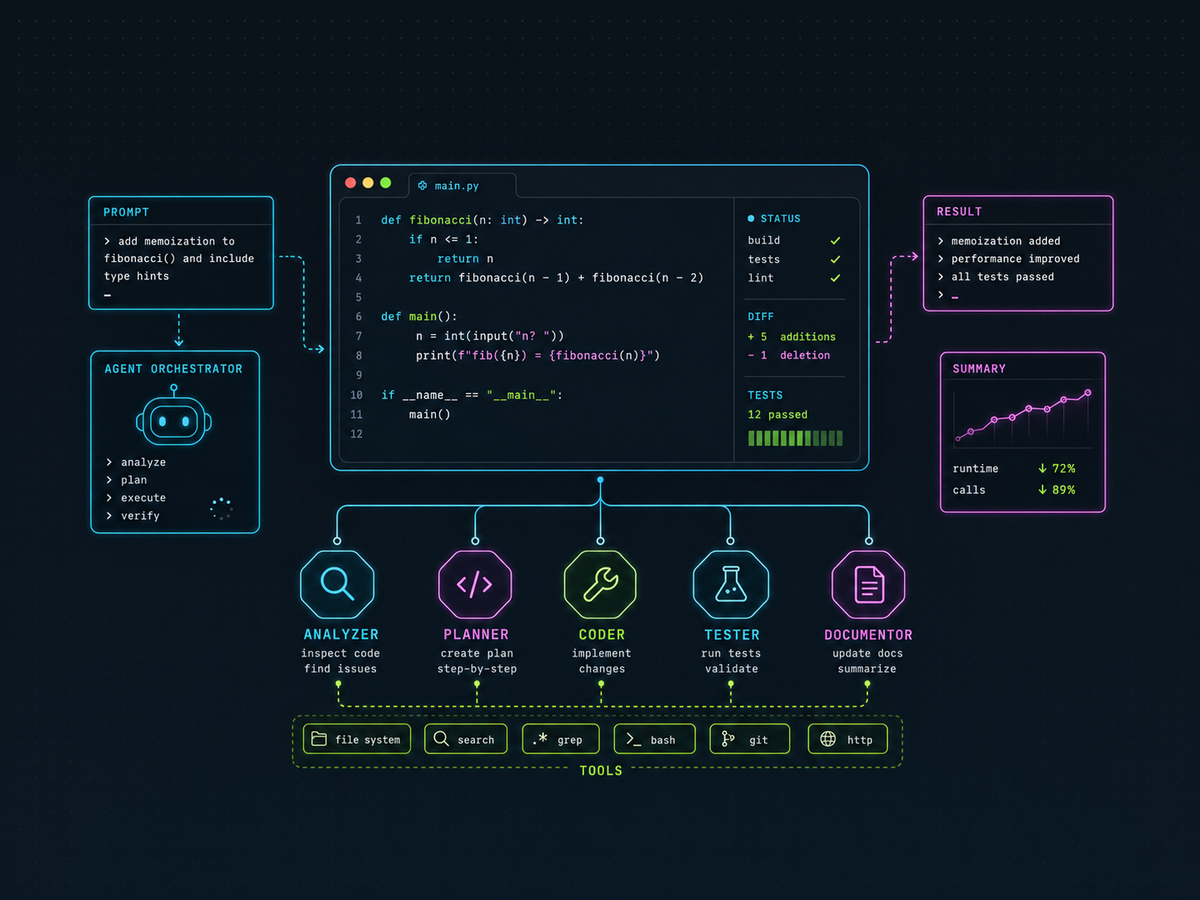Click the folder icon on file system tool

coord(319,739)
